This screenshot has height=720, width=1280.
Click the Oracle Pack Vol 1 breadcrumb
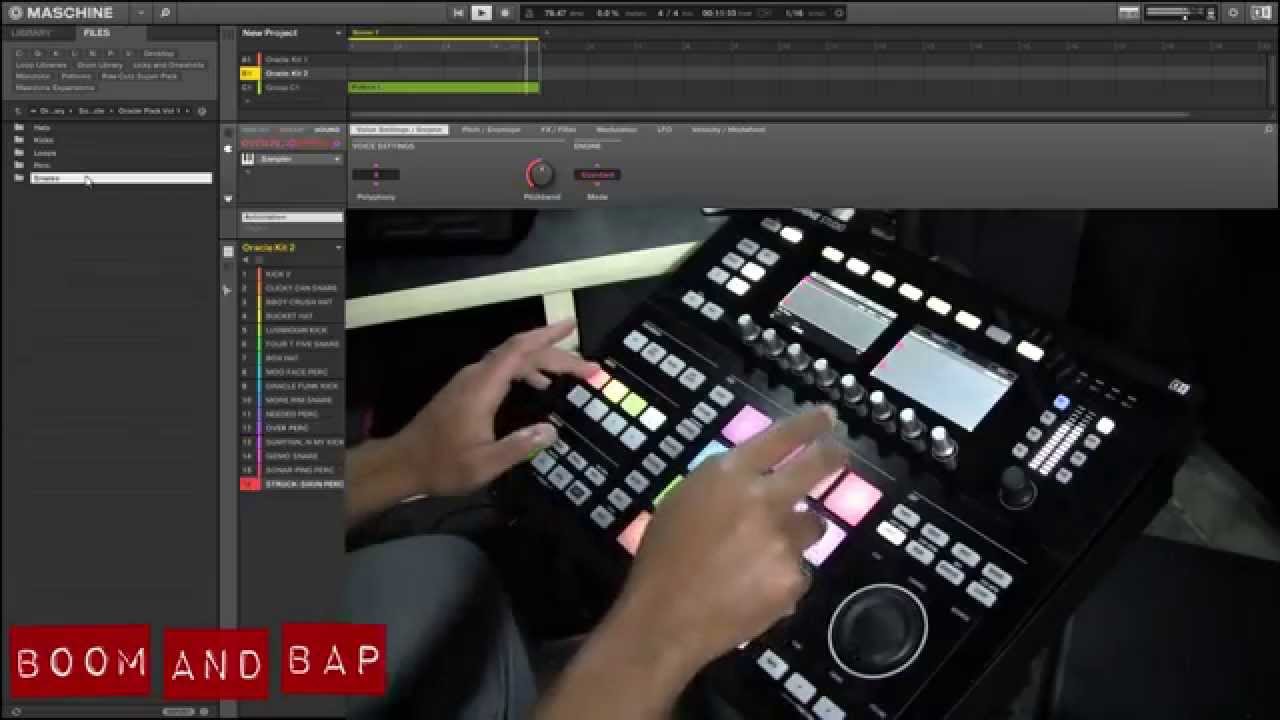[x=150, y=111]
